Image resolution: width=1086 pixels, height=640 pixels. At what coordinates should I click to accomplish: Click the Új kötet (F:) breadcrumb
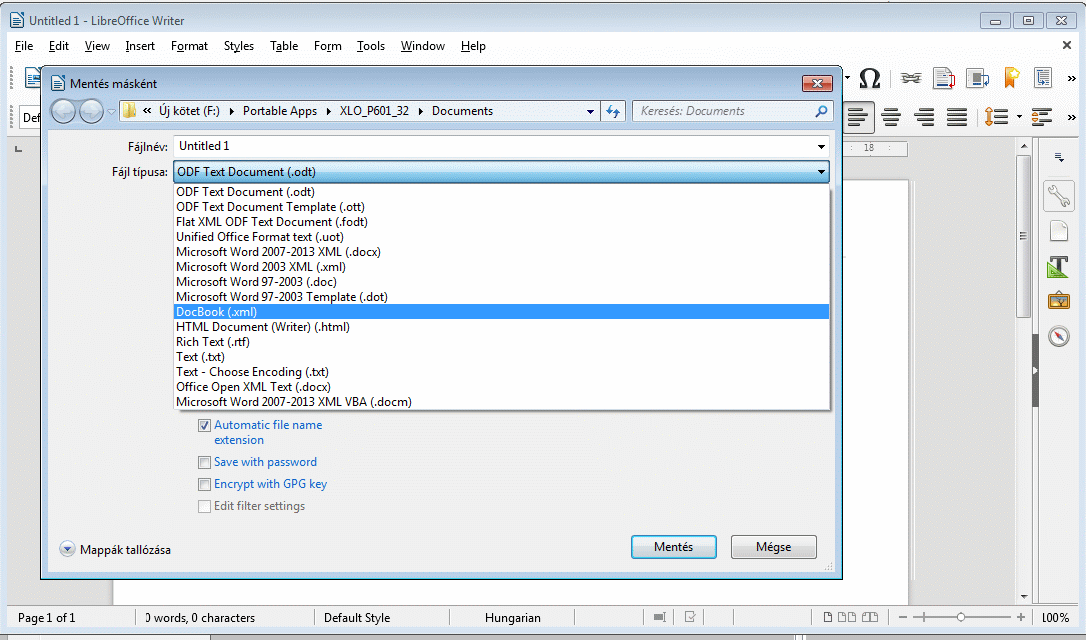pyautogui.click(x=189, y=111)
